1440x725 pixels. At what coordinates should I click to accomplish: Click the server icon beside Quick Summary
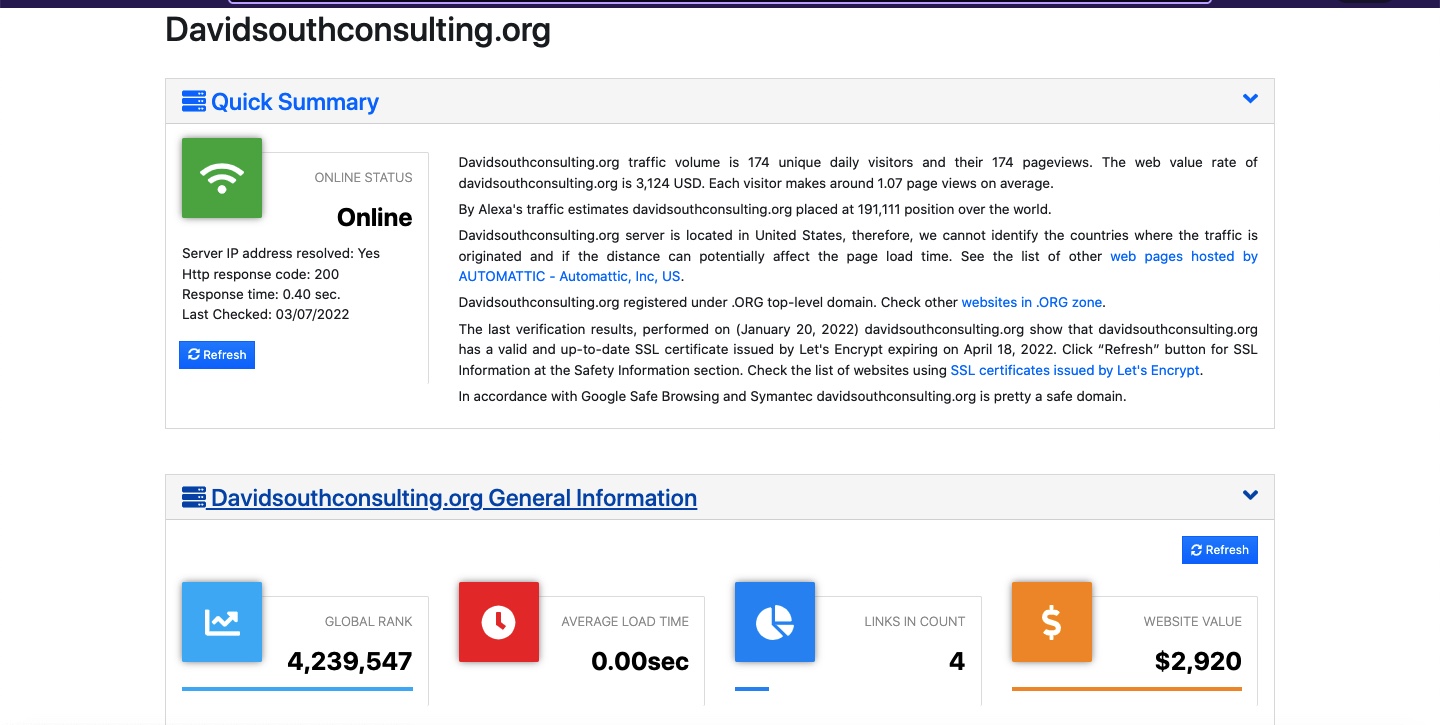(193, 101)
